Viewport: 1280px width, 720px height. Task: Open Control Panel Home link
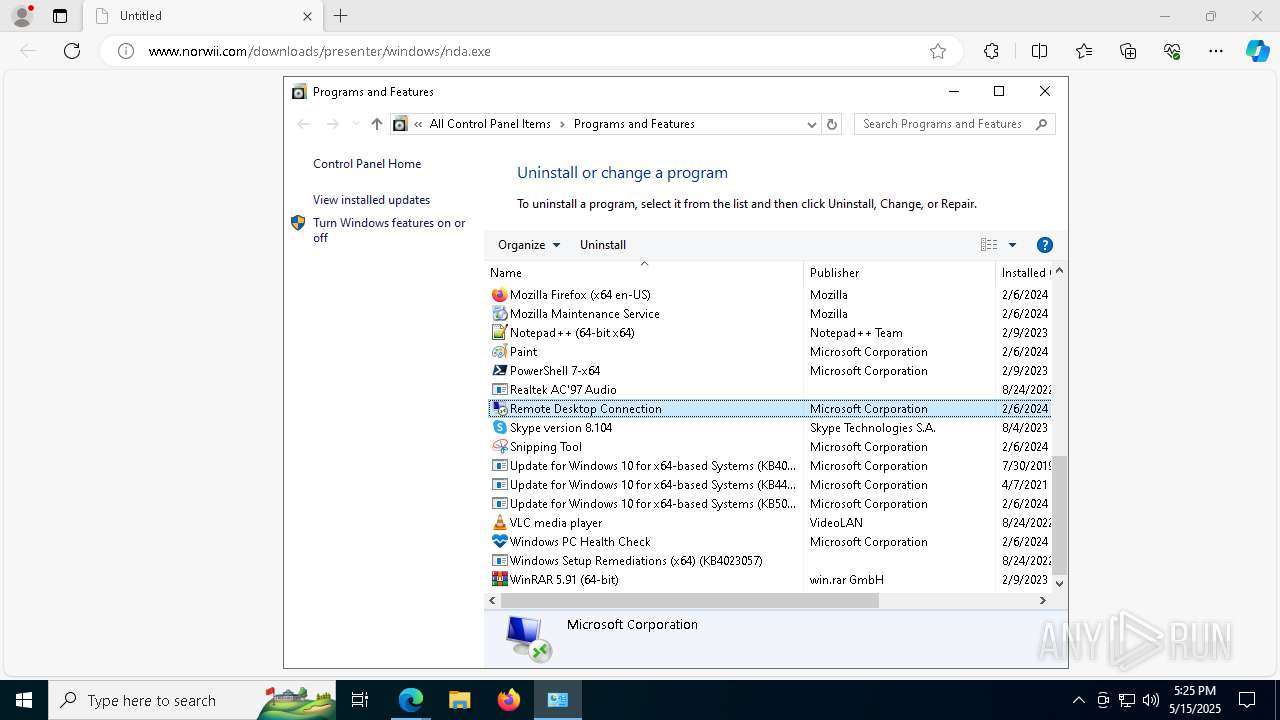tap(367, 164)
